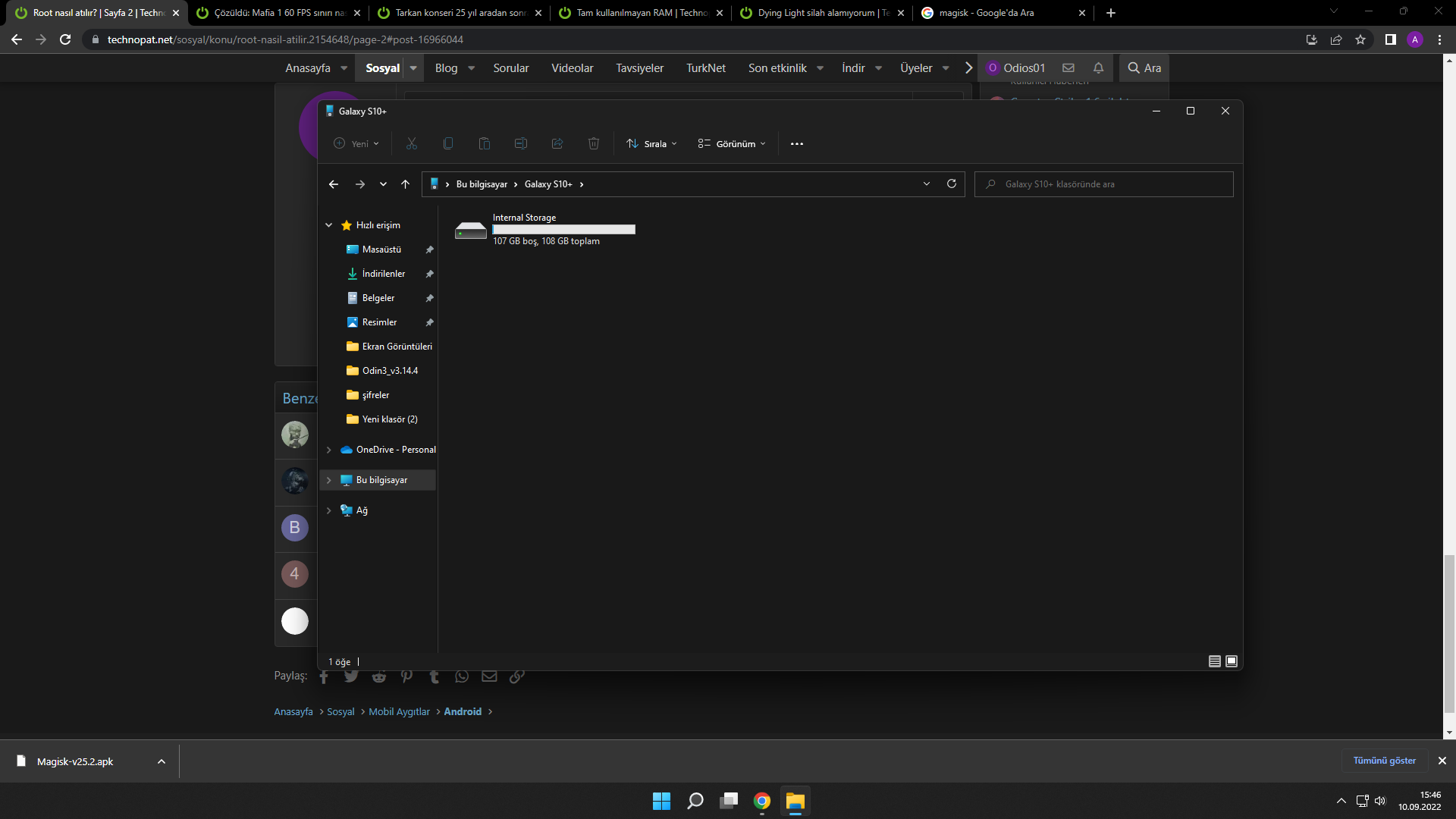The image size is (1456, 819).
Task: Expand the Bu bilgisayar tree node
Action: pyautogui.click(x=329, y=480)
